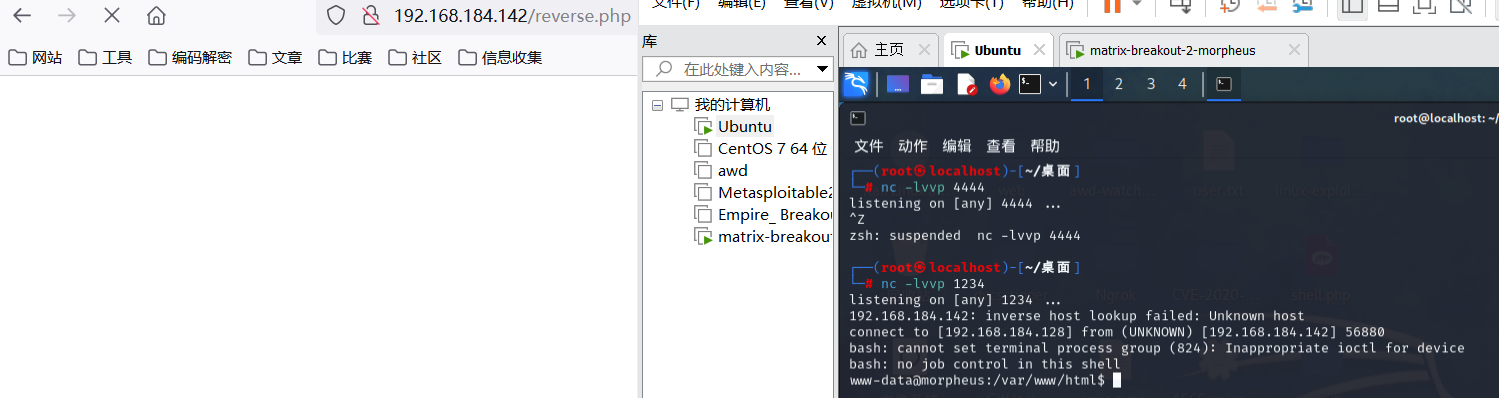1499x398 pixels.
Task: Launch Firefox from the Kali panel
Action: [x=1000, y=85]
